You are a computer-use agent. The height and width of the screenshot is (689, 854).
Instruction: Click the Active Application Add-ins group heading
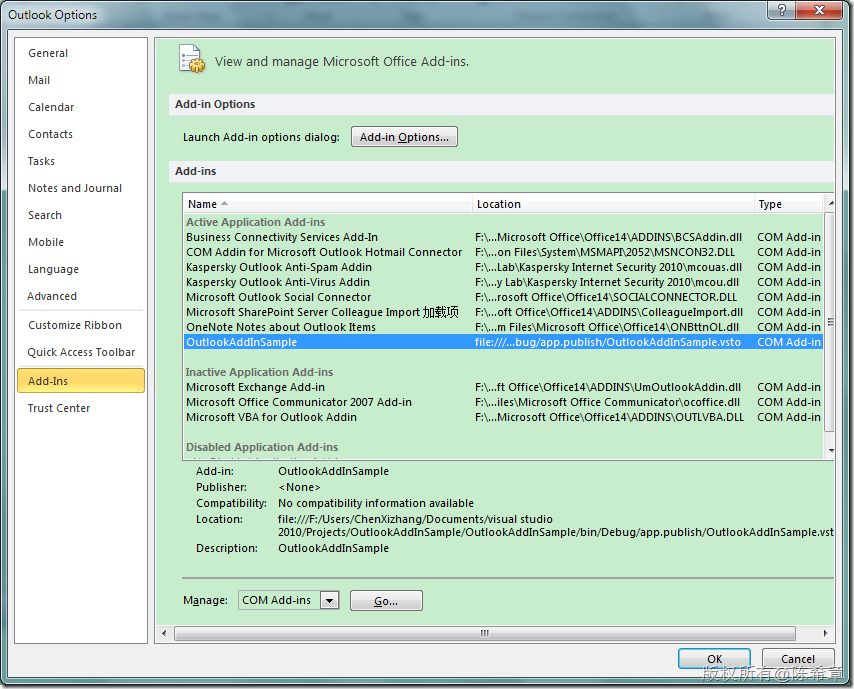click(x=255, y=222)
